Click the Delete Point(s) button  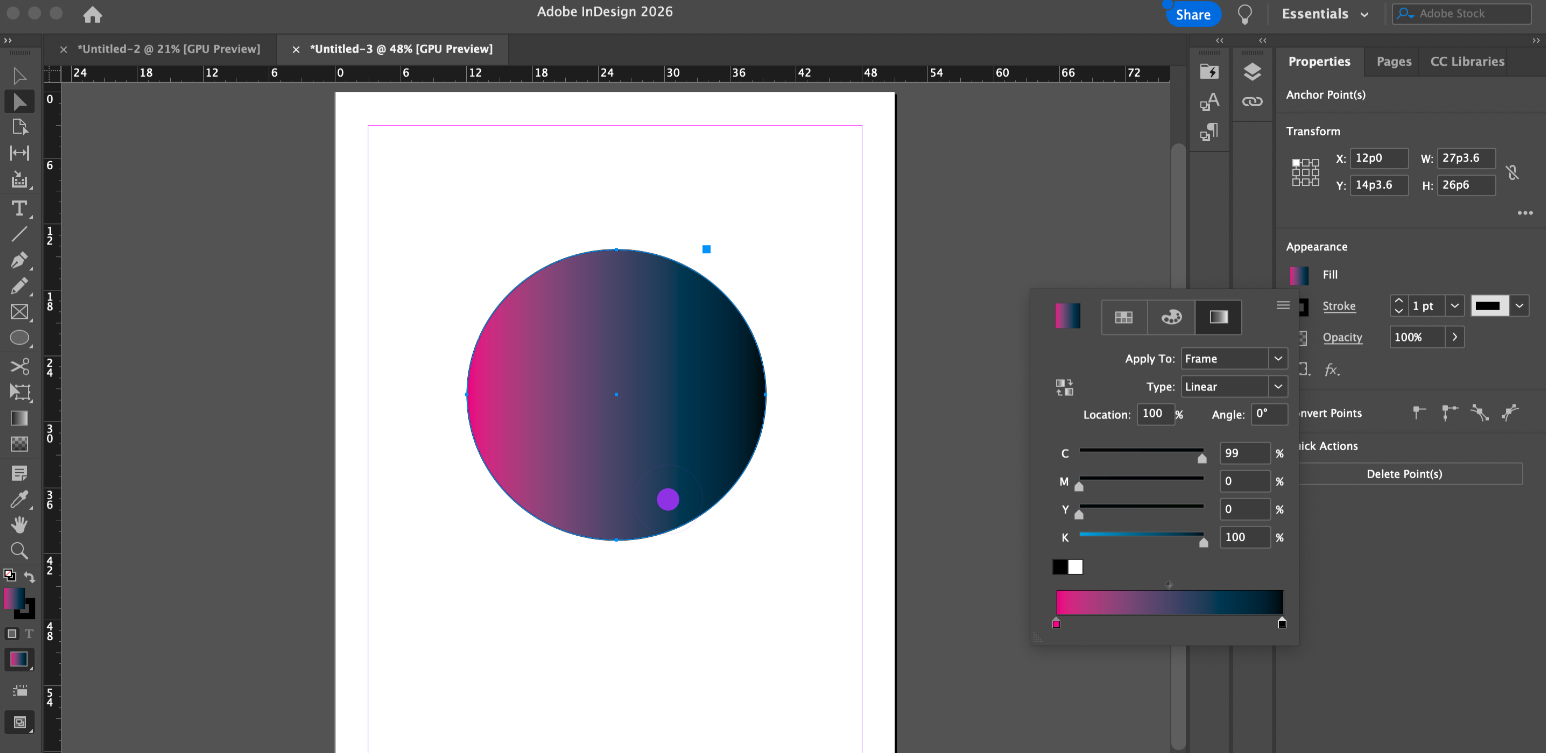pos(1404,474)
